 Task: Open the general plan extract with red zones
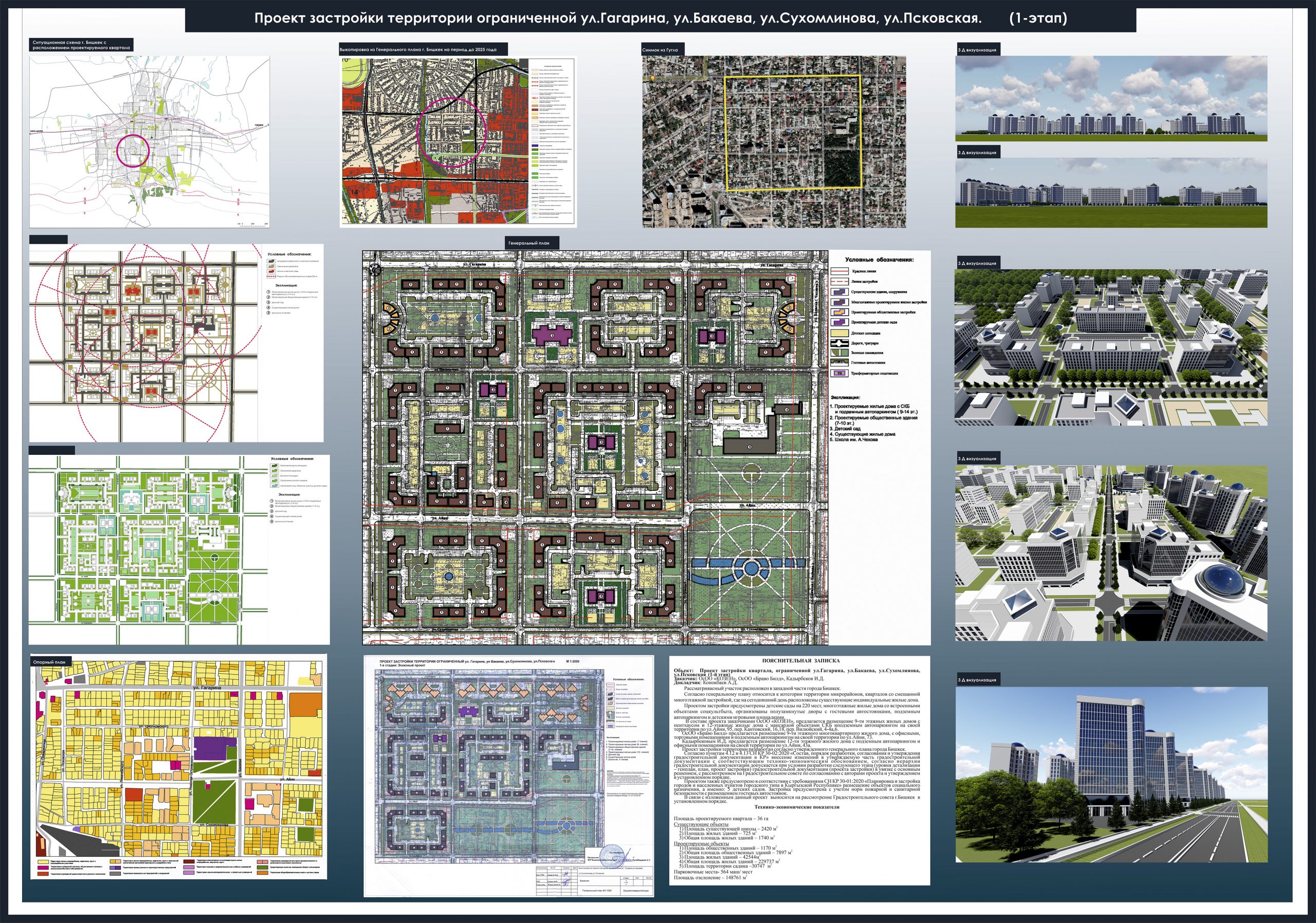pos(458,141)
